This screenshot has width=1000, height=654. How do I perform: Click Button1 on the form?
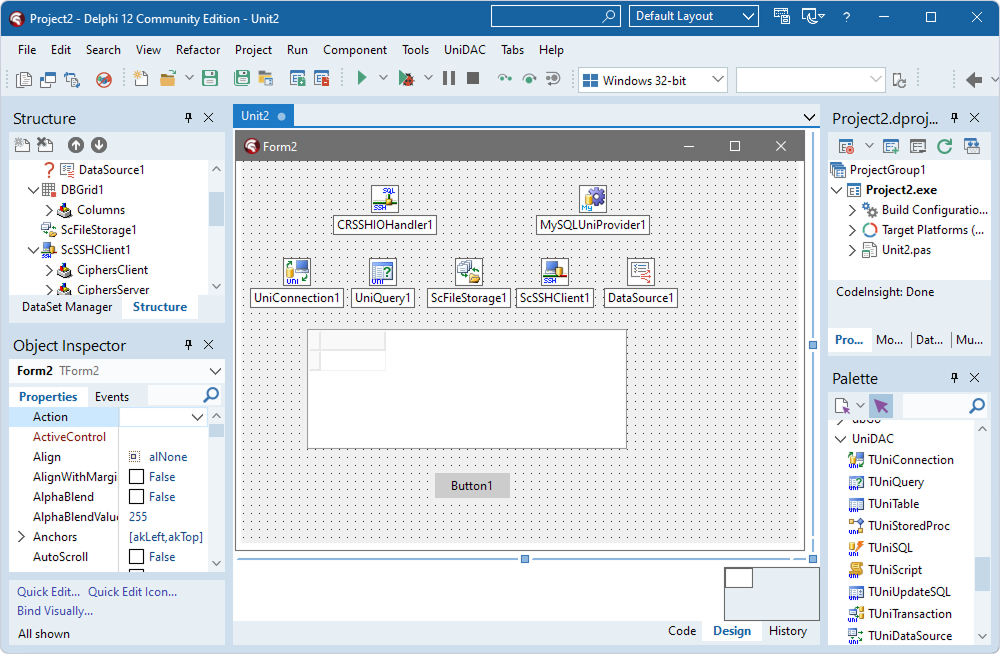coord(472,486)
